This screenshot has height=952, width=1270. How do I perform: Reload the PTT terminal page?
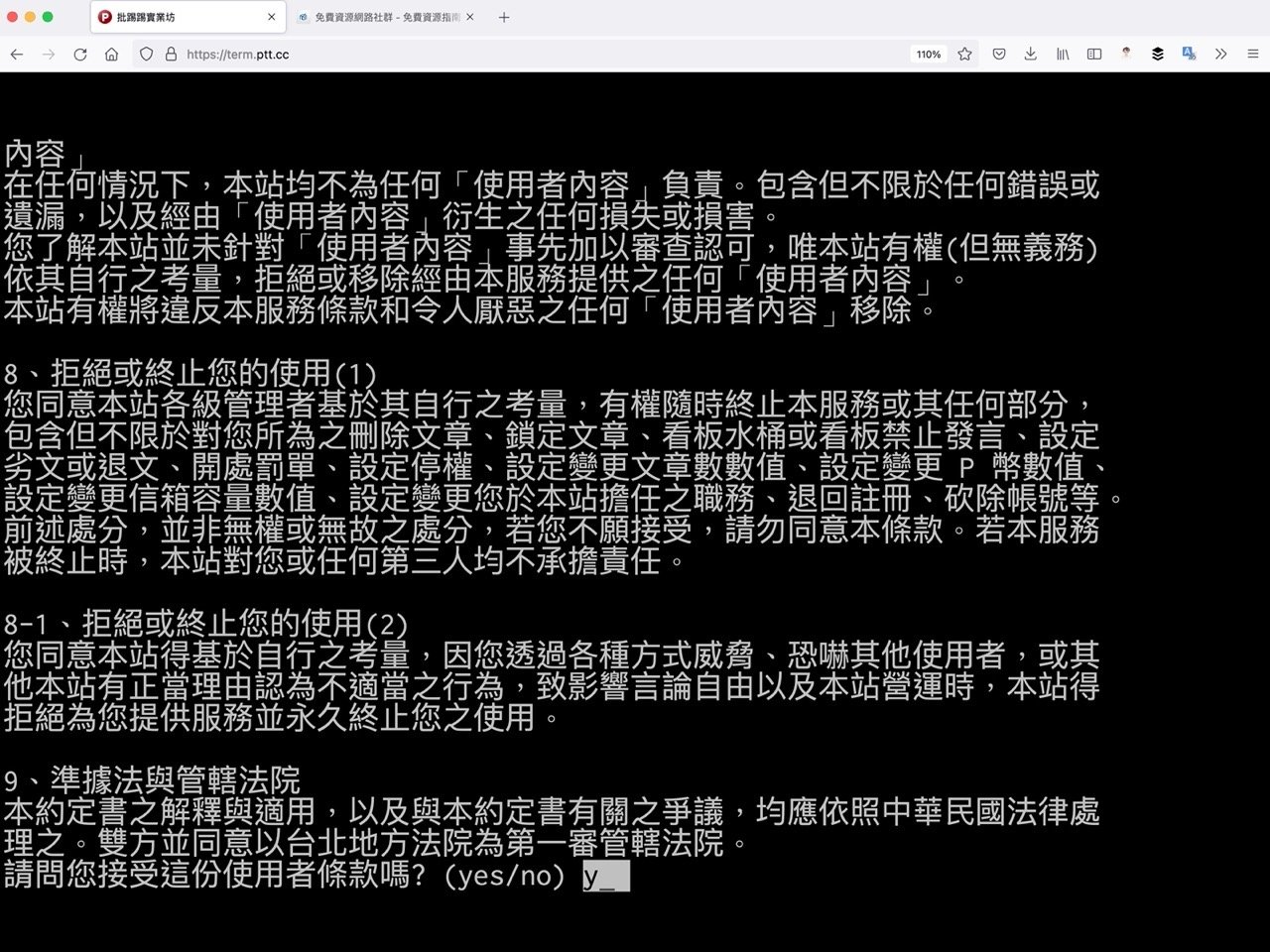pyautogui.click(x=80, y=55)
